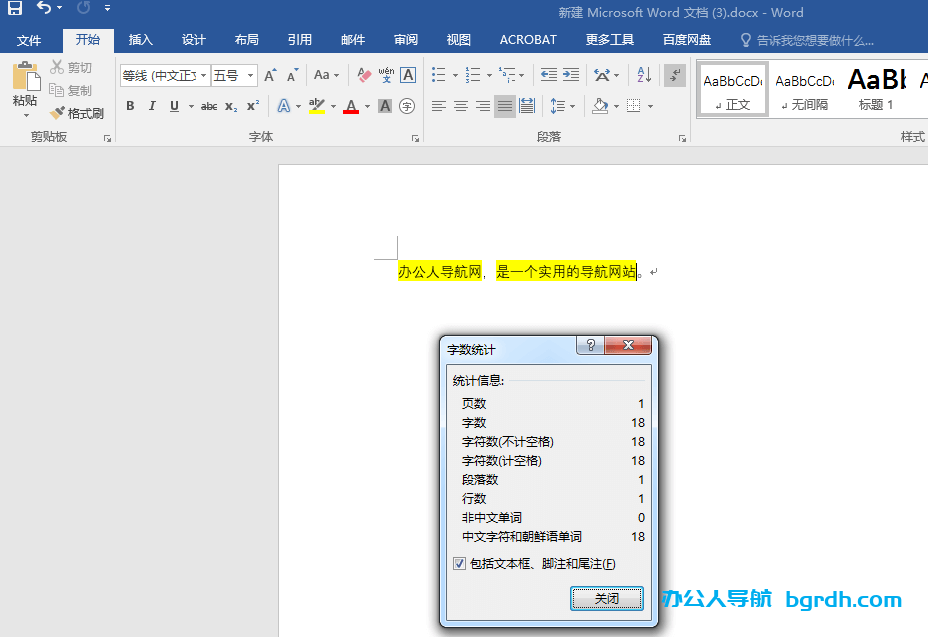Toggle strikethrough abc formatting

click(x=209, y=107)
